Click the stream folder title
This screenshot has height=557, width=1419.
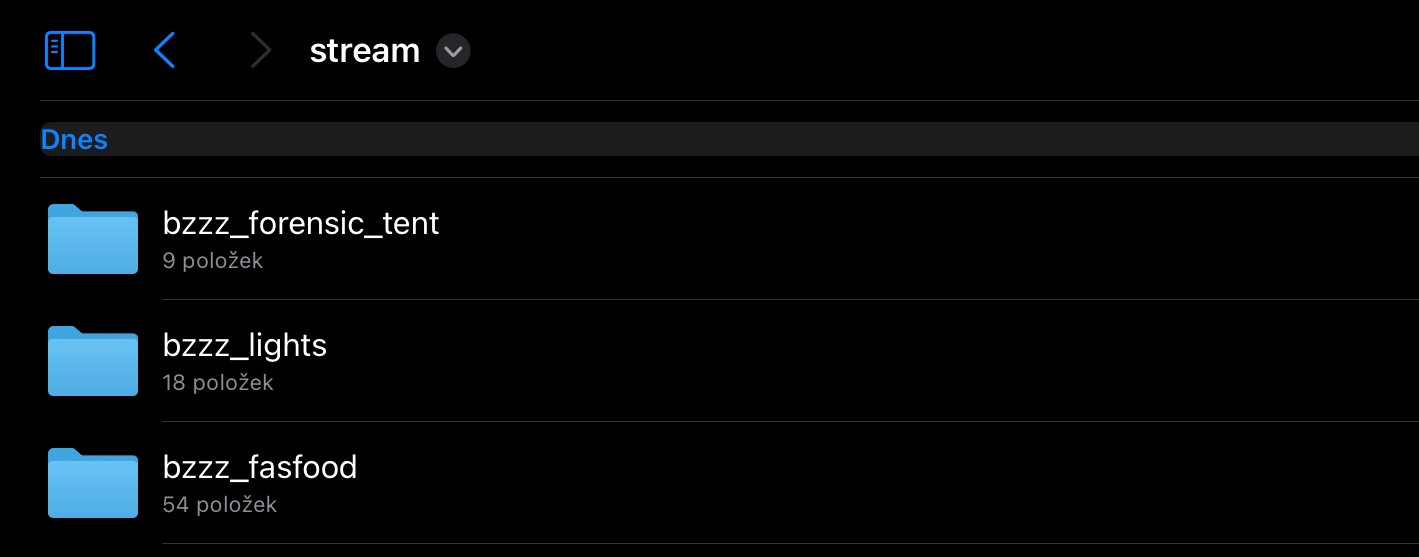pyautogui.click(x=364, y=50)
